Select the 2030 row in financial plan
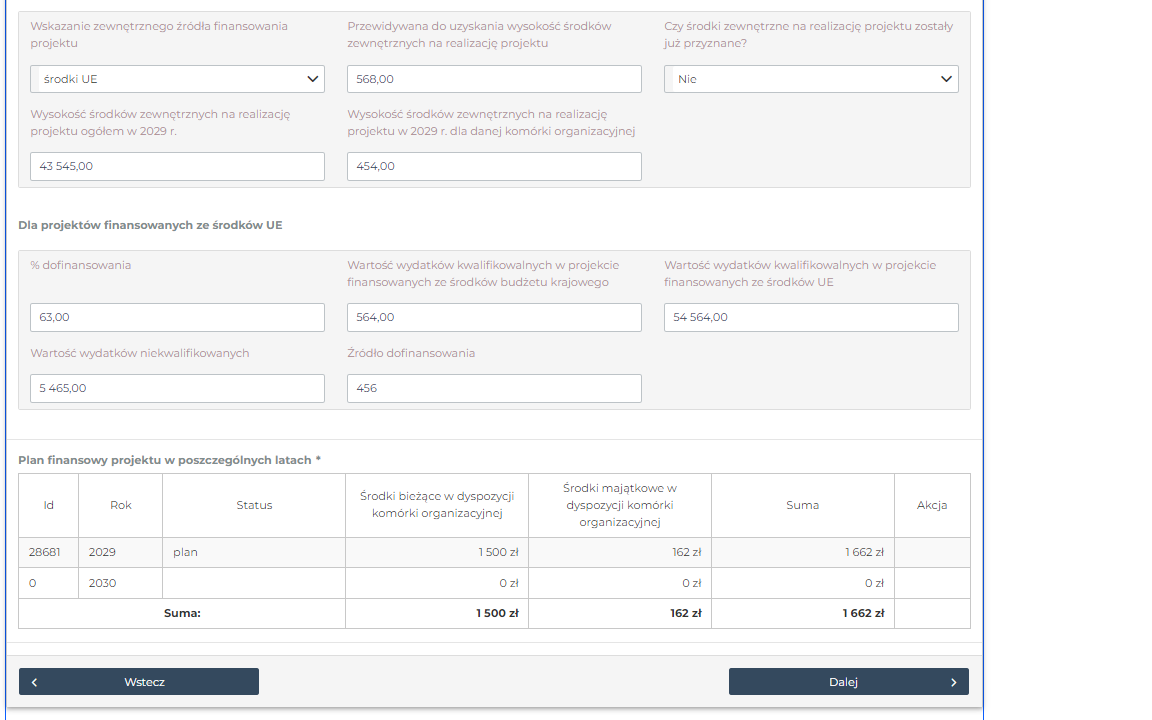 254,583
